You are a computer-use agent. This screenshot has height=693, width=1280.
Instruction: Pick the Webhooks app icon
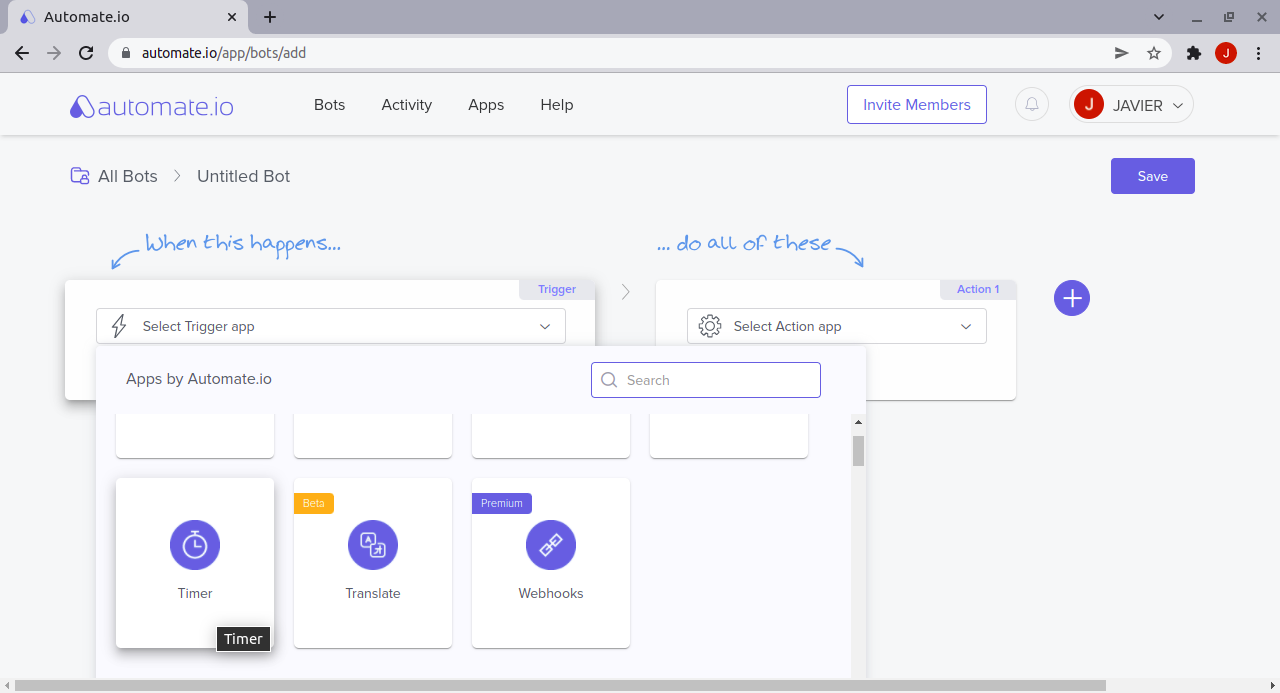551,545
